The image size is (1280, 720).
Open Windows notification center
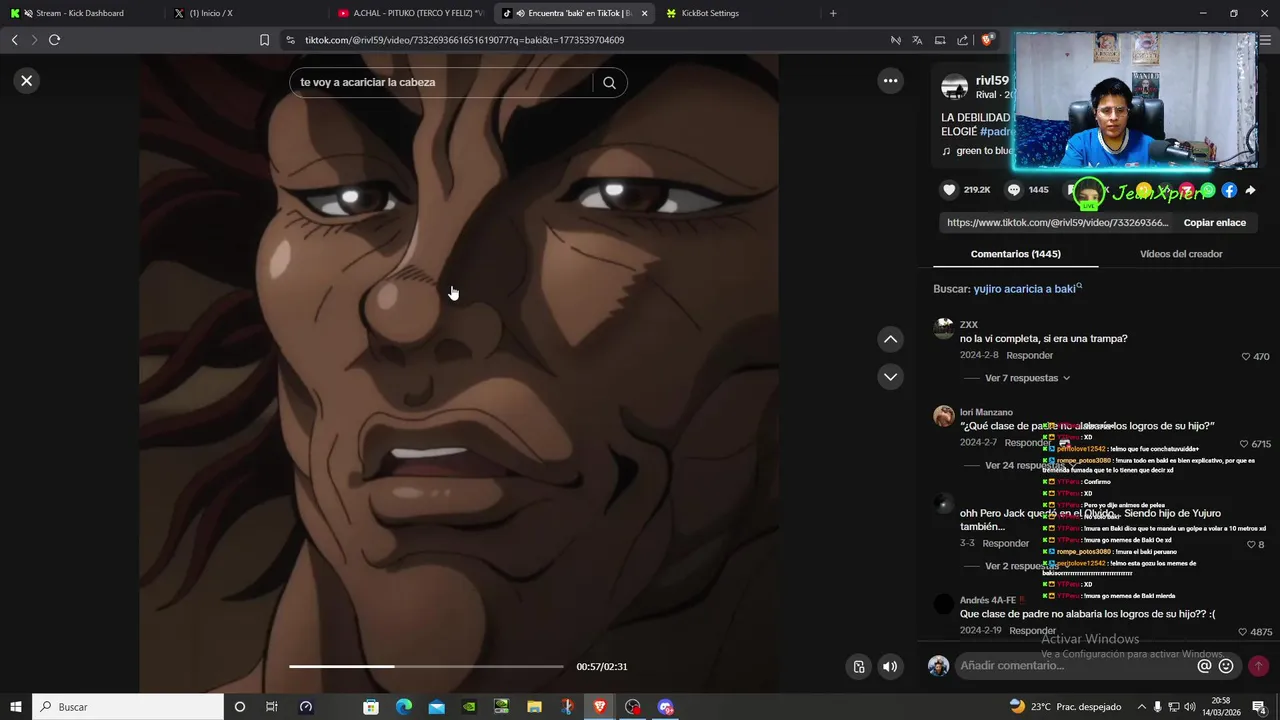pos(1259,707)
